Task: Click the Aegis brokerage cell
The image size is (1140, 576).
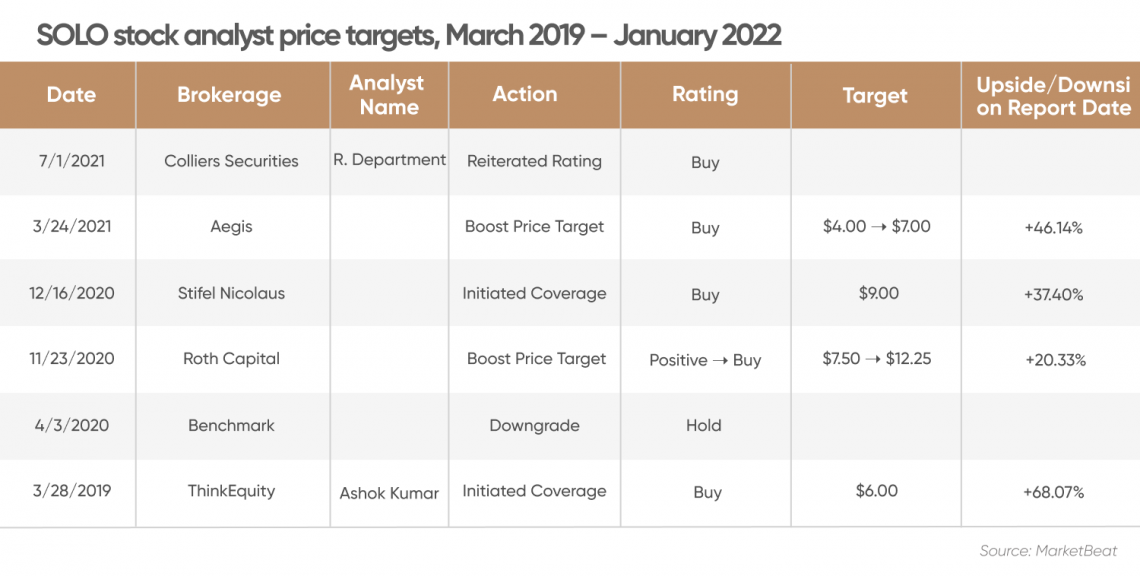Action: [231, 227]
